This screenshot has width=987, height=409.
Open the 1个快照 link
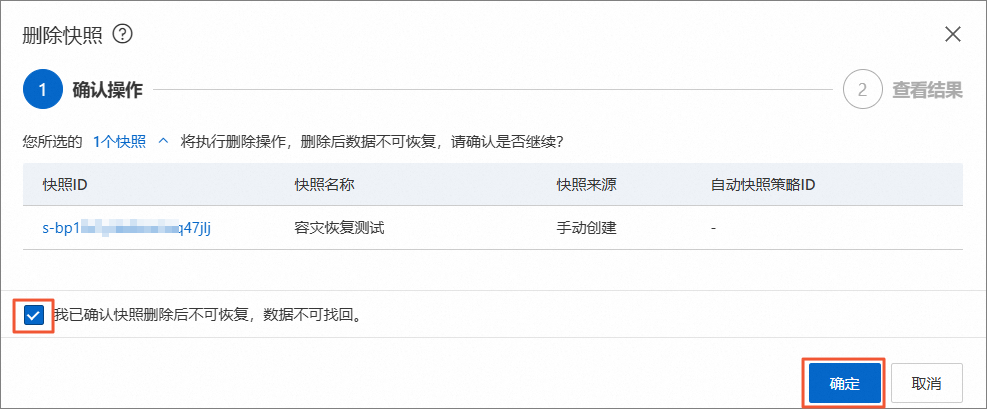tap(119, 141)
